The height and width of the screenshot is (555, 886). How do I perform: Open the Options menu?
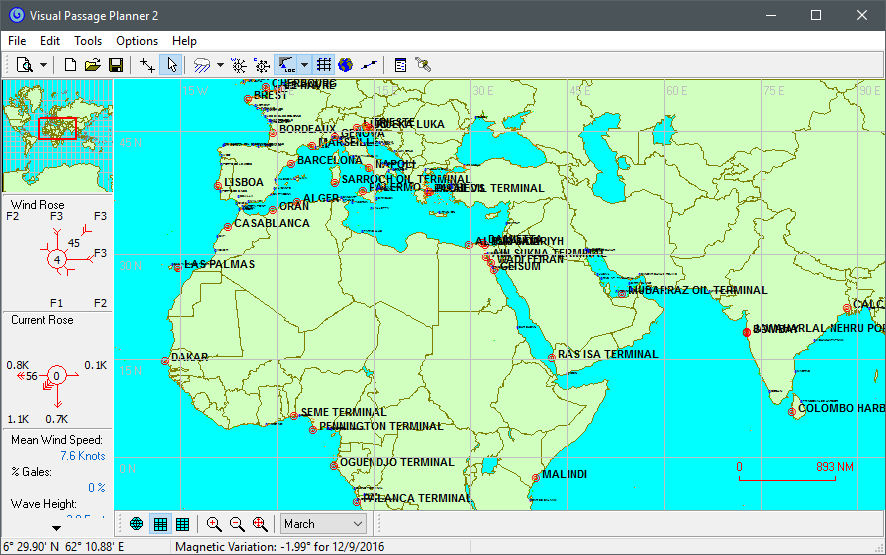tap(137, 41)
